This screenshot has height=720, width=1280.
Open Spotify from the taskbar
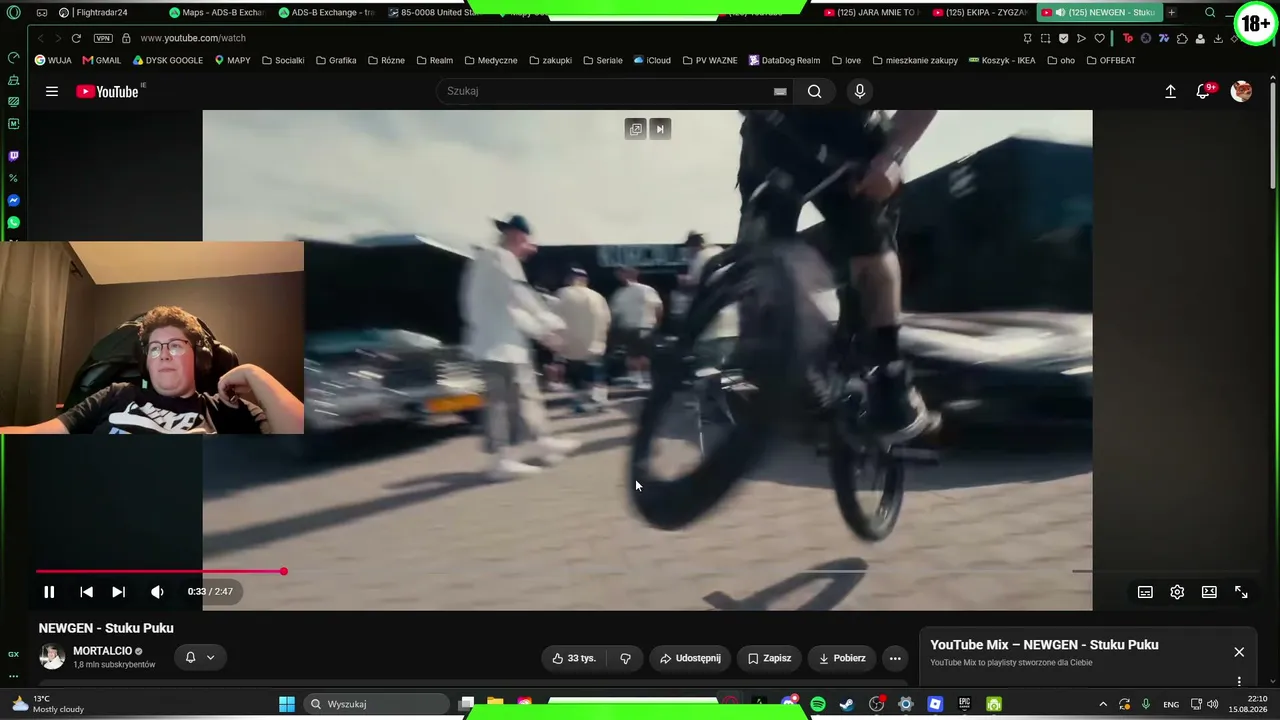pos(818,704)
